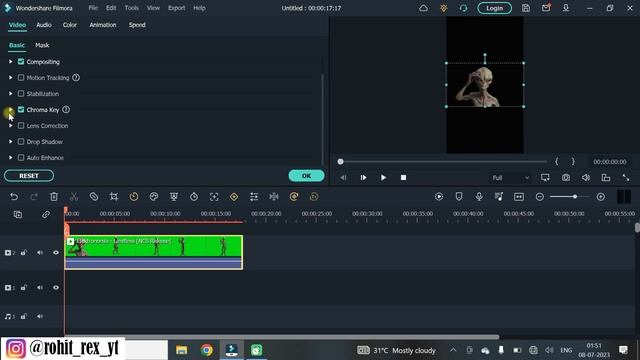
Task: Click the timeline zoom slider handle
Action: pyautogui.click(x=575, y=197)
